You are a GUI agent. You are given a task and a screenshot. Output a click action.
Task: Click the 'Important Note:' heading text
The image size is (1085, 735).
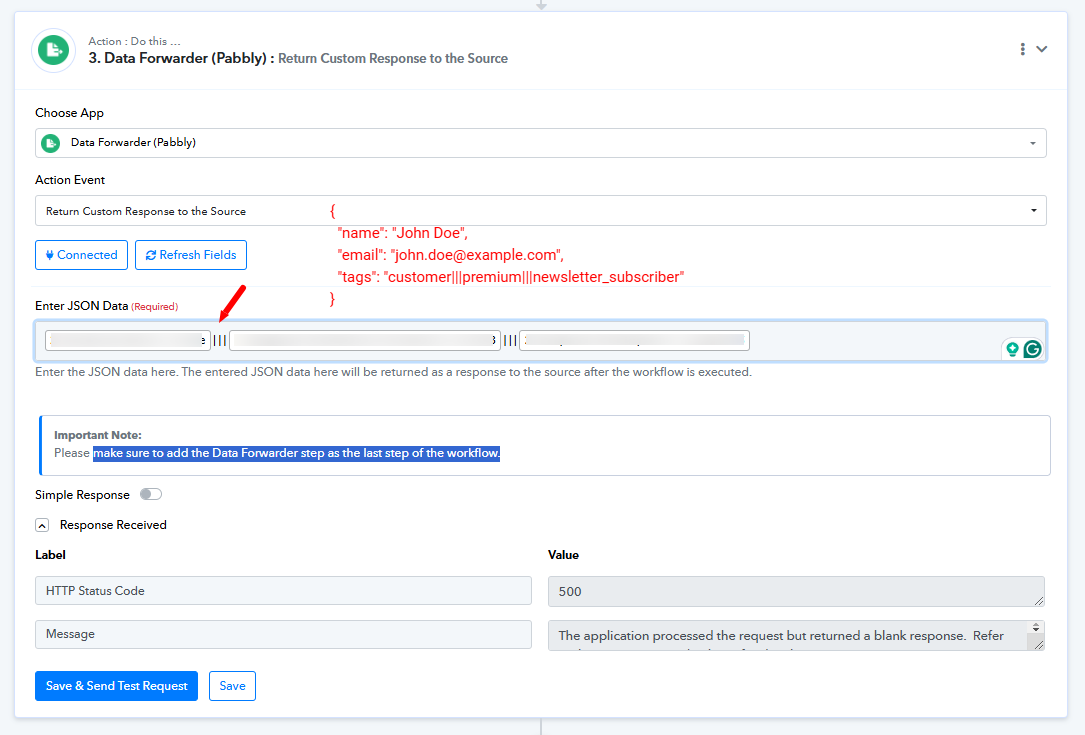coord(98,435)
